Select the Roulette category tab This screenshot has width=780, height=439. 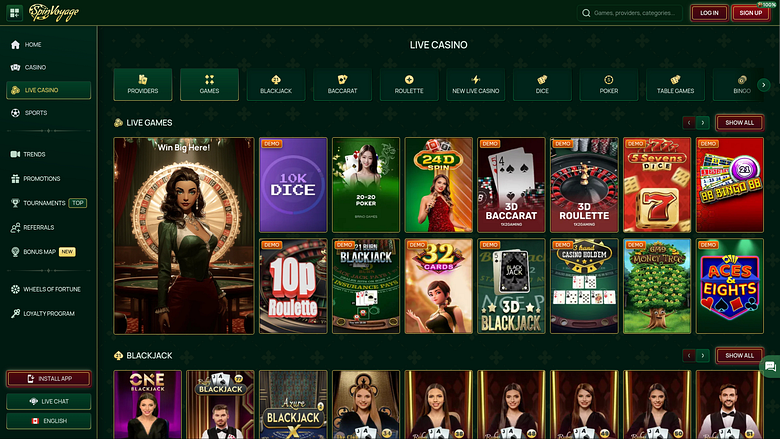pos(409,85)
